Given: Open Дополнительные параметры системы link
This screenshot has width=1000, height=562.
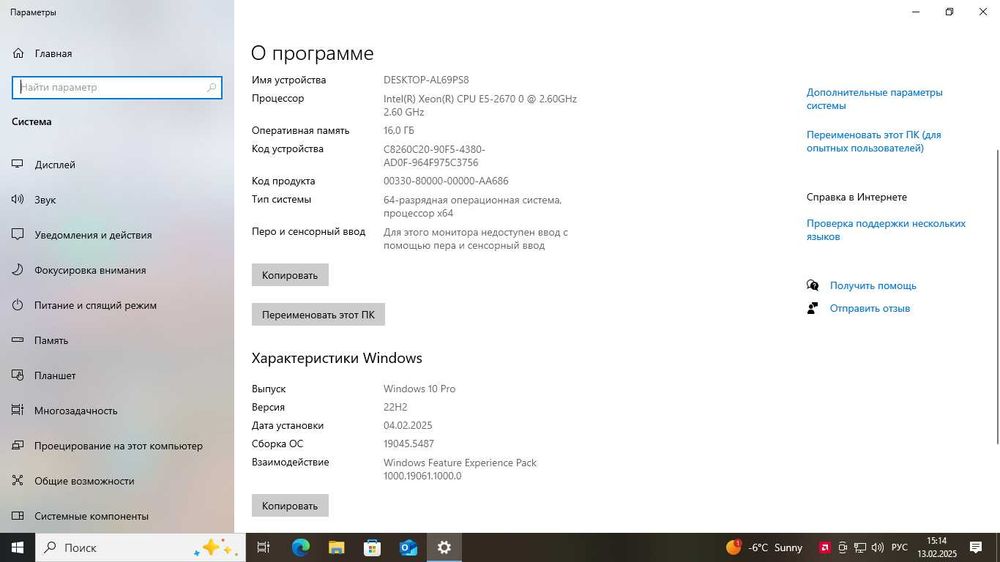Looking at the screenshot, I should [x=874, y=99].
